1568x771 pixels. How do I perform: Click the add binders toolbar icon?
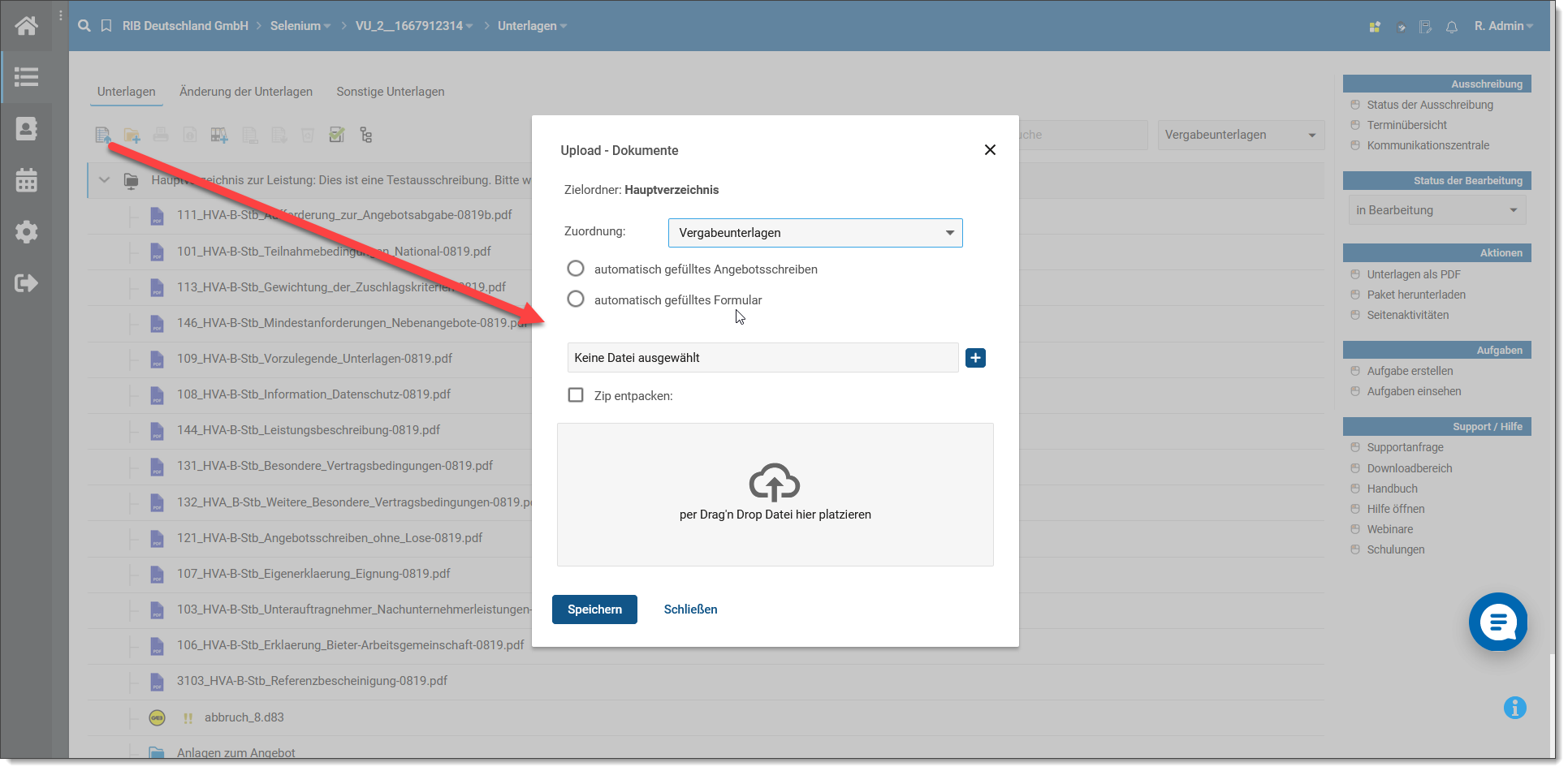coord(219,136)
